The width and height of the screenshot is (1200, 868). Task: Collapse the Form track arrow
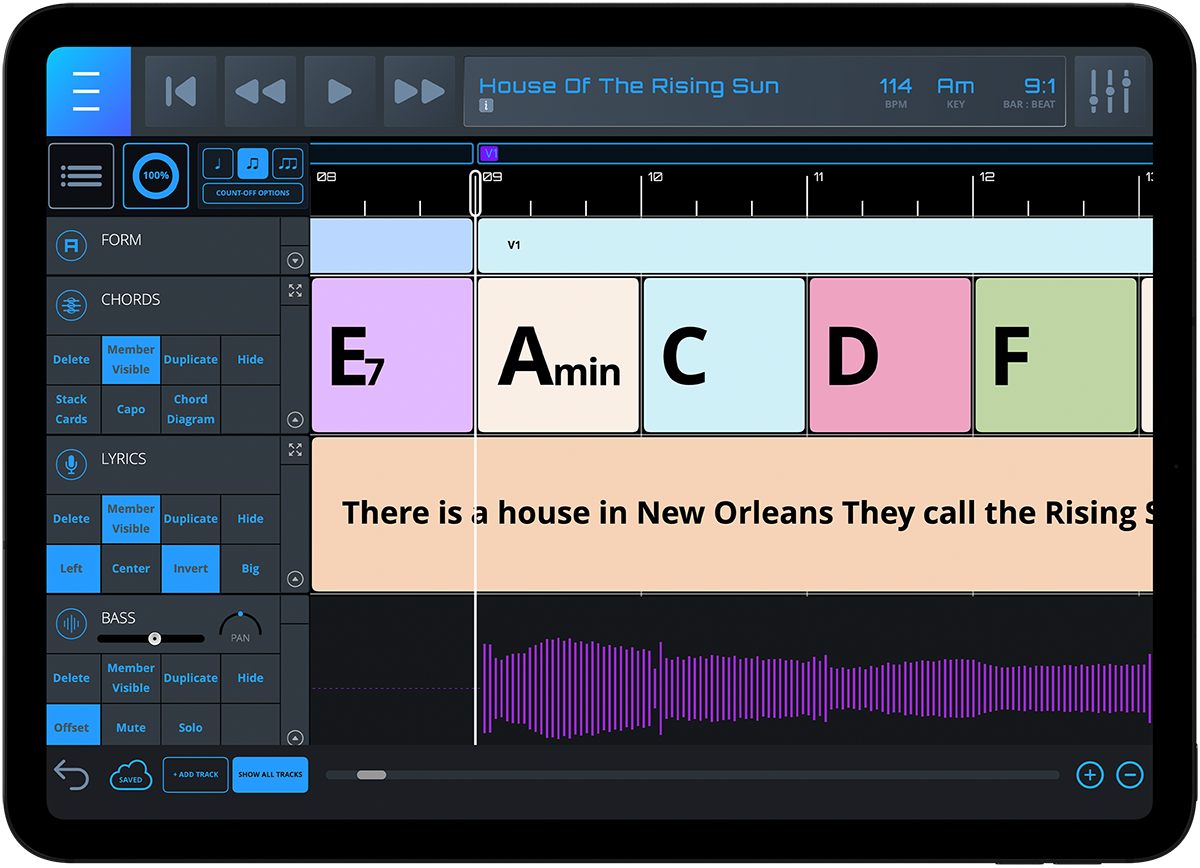click(295, 261)
